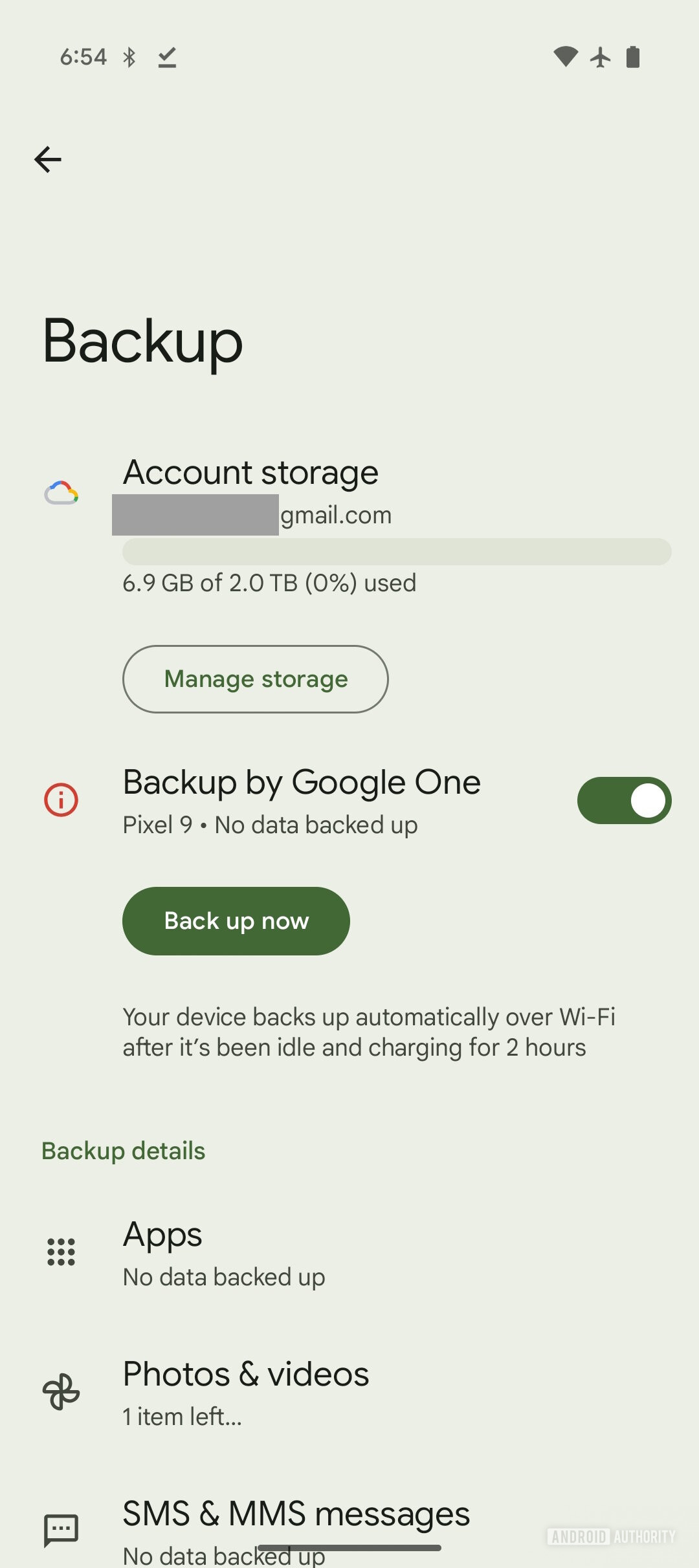The height and width of the screenshot is (1568, 699).
Task: Tap the airplane mode status icon
Action: click(x=600, y=57)
